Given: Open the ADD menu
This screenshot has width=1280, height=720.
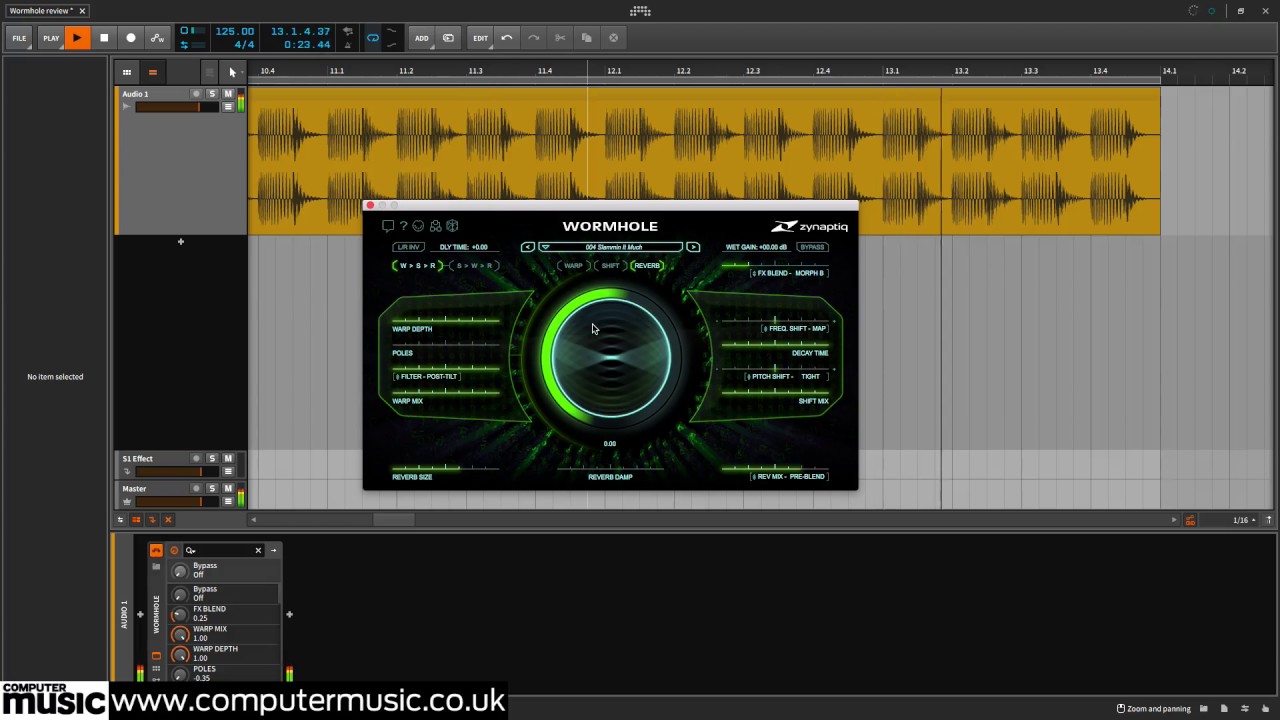Looking at the screenshot, I should pyautogui.click(x=422, y=38).
